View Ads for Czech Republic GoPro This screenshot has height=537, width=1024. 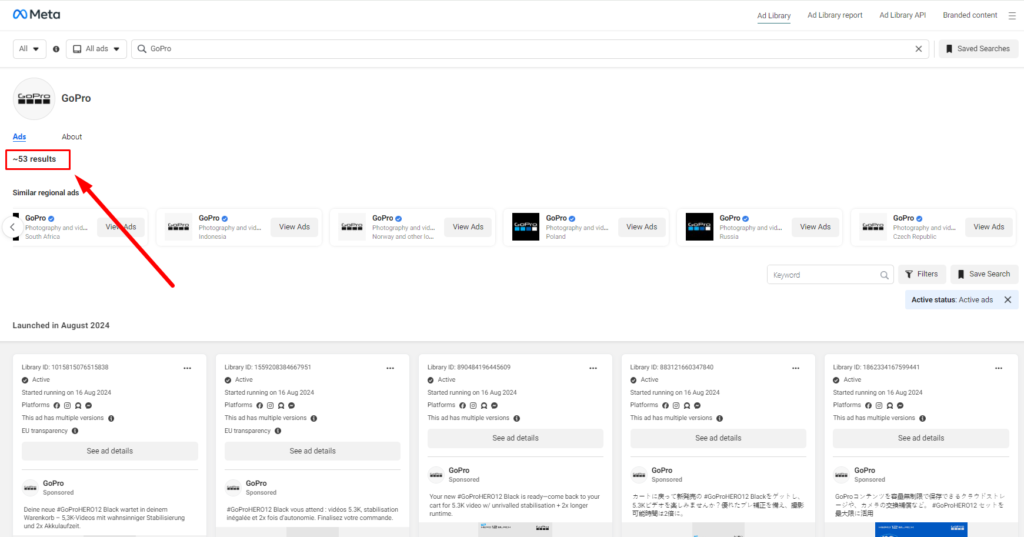click(989, 227)
